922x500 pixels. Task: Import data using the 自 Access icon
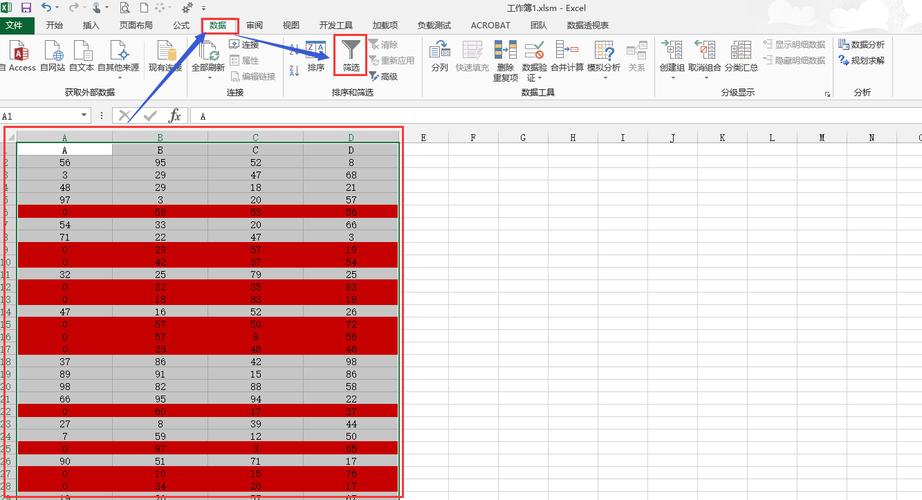tap(19, 51)
